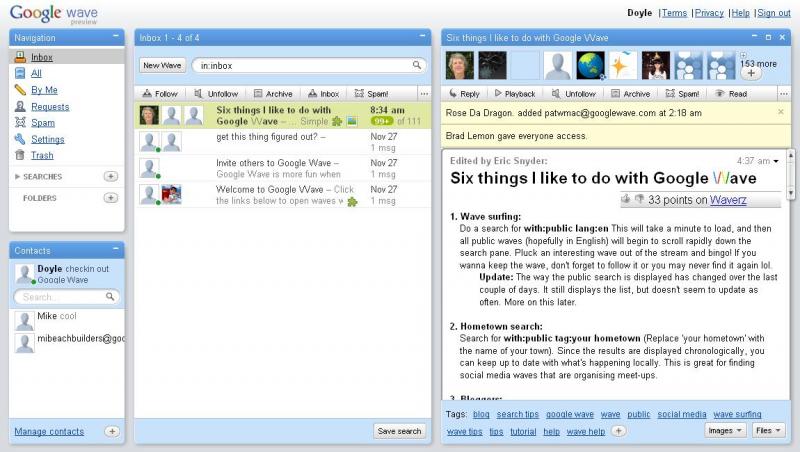Open the 'Six things I like to do' wave

pos(283,116)
